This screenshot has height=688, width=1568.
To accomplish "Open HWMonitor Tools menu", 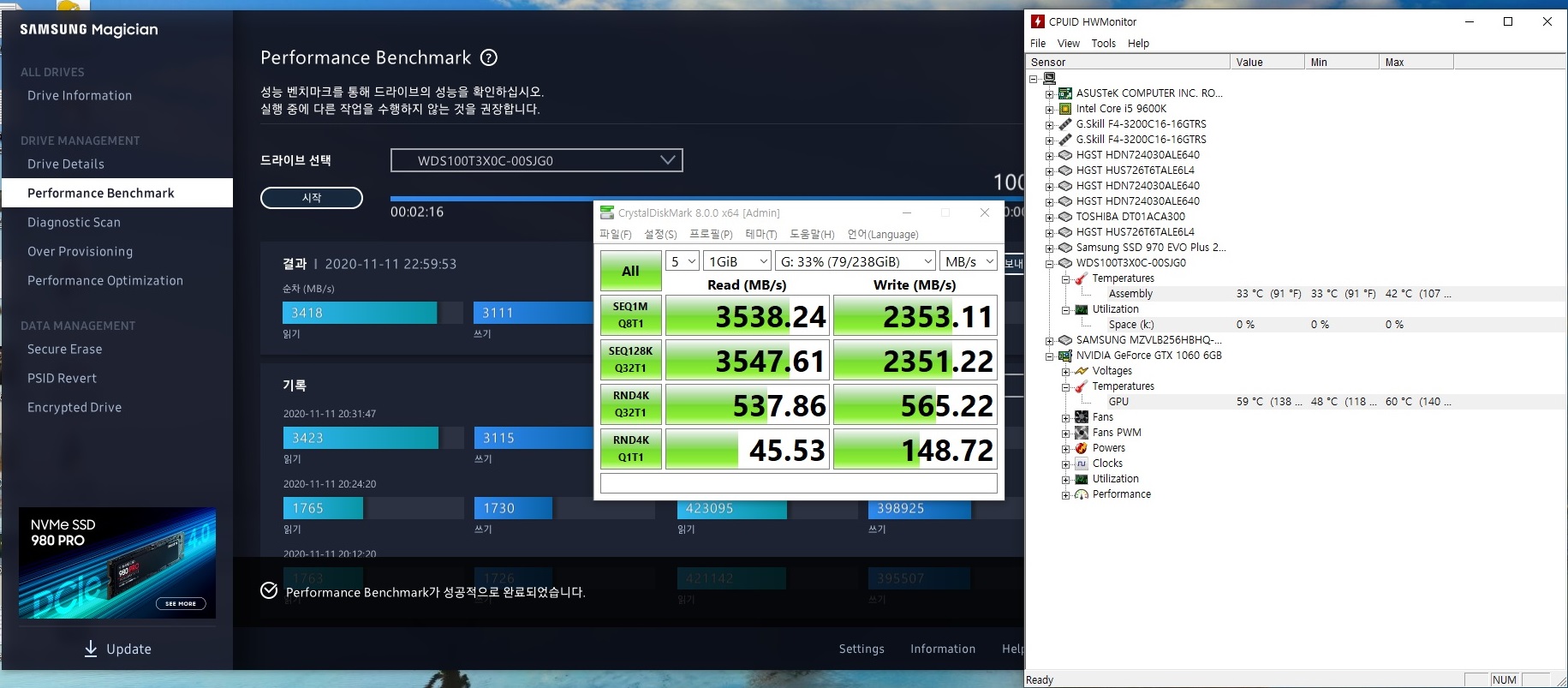I will (1103, 43).
